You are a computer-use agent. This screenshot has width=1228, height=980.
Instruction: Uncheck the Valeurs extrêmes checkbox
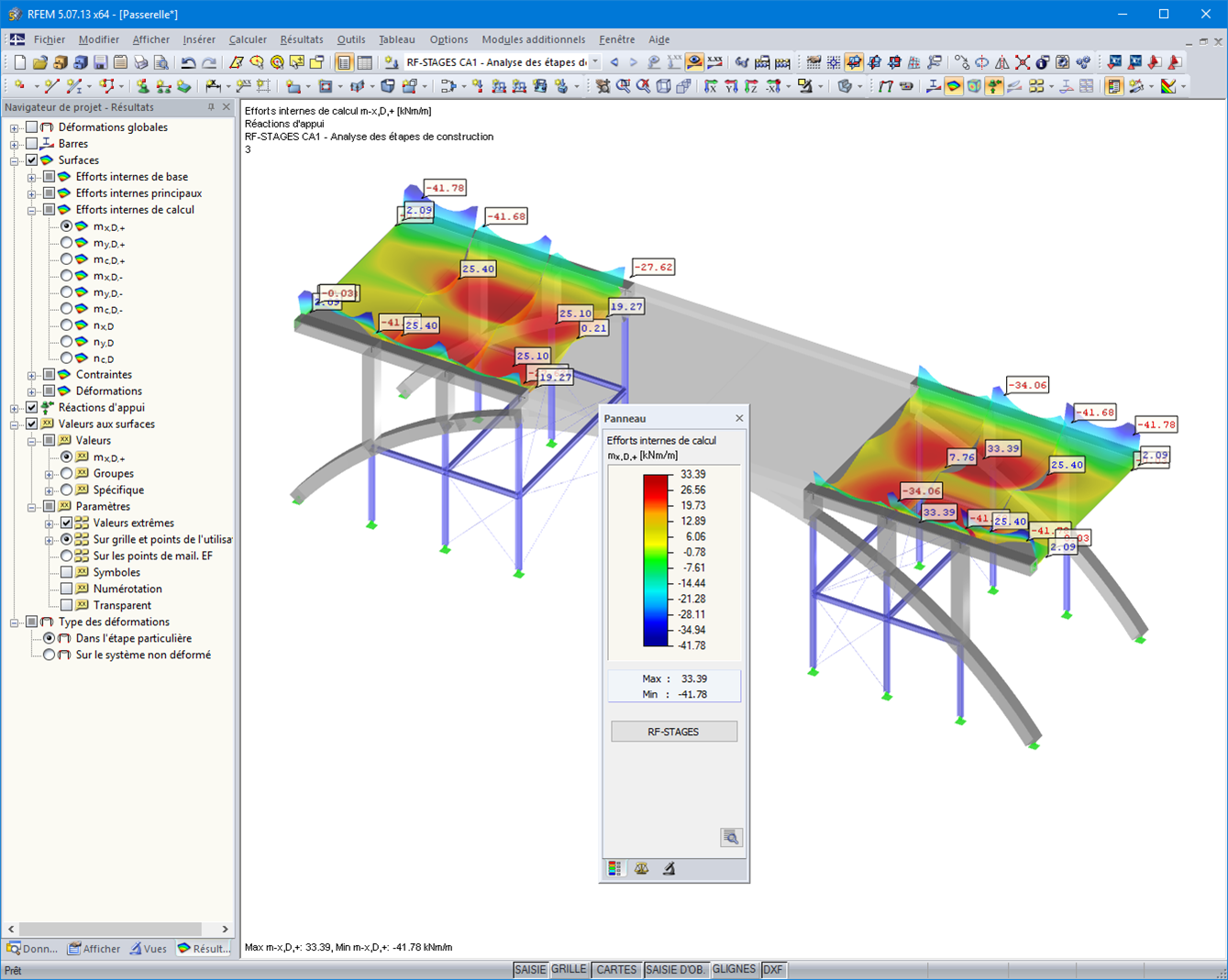coord(66,523)
